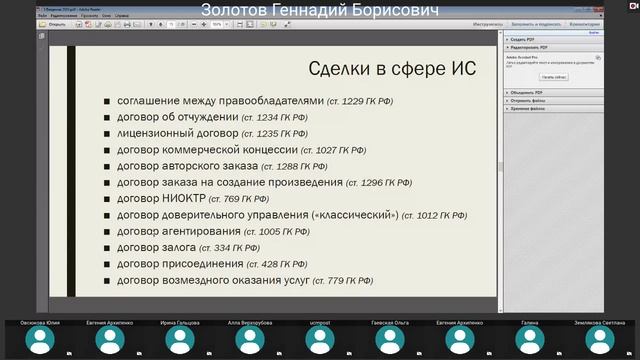Click the red convert PDF toolbar icon
This screenshot has width=640, height=360.
click(88, 24)
